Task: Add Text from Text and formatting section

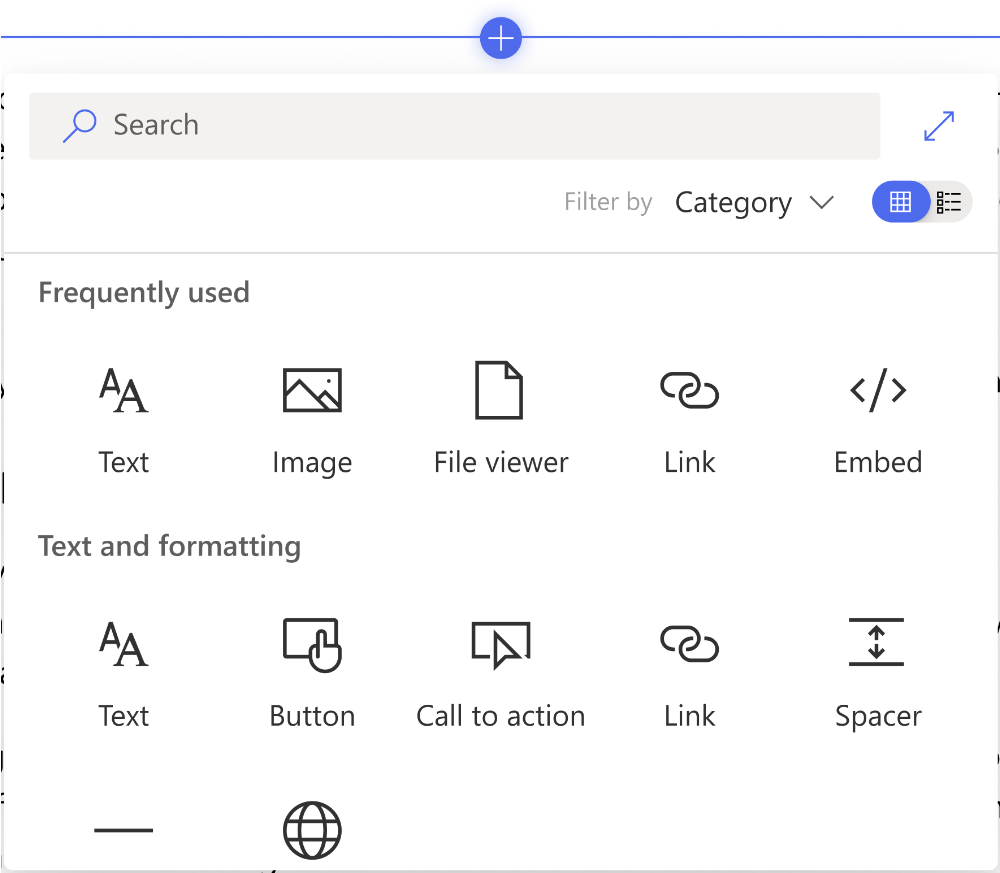Action: pos(124,672)
